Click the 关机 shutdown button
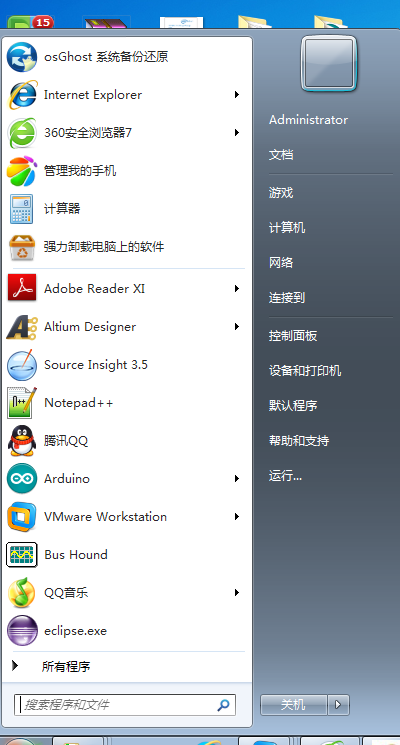 [x=294, y=705]
